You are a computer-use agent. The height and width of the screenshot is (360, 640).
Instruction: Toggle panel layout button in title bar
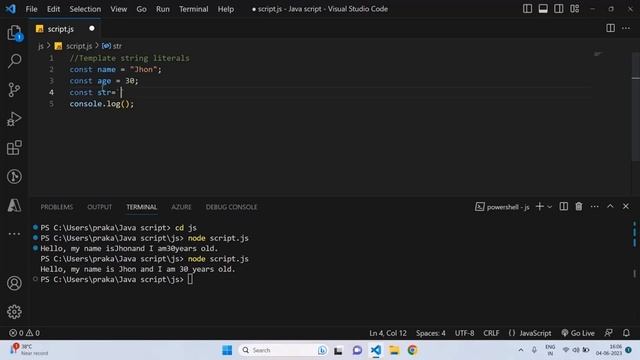tap(543, 9)
